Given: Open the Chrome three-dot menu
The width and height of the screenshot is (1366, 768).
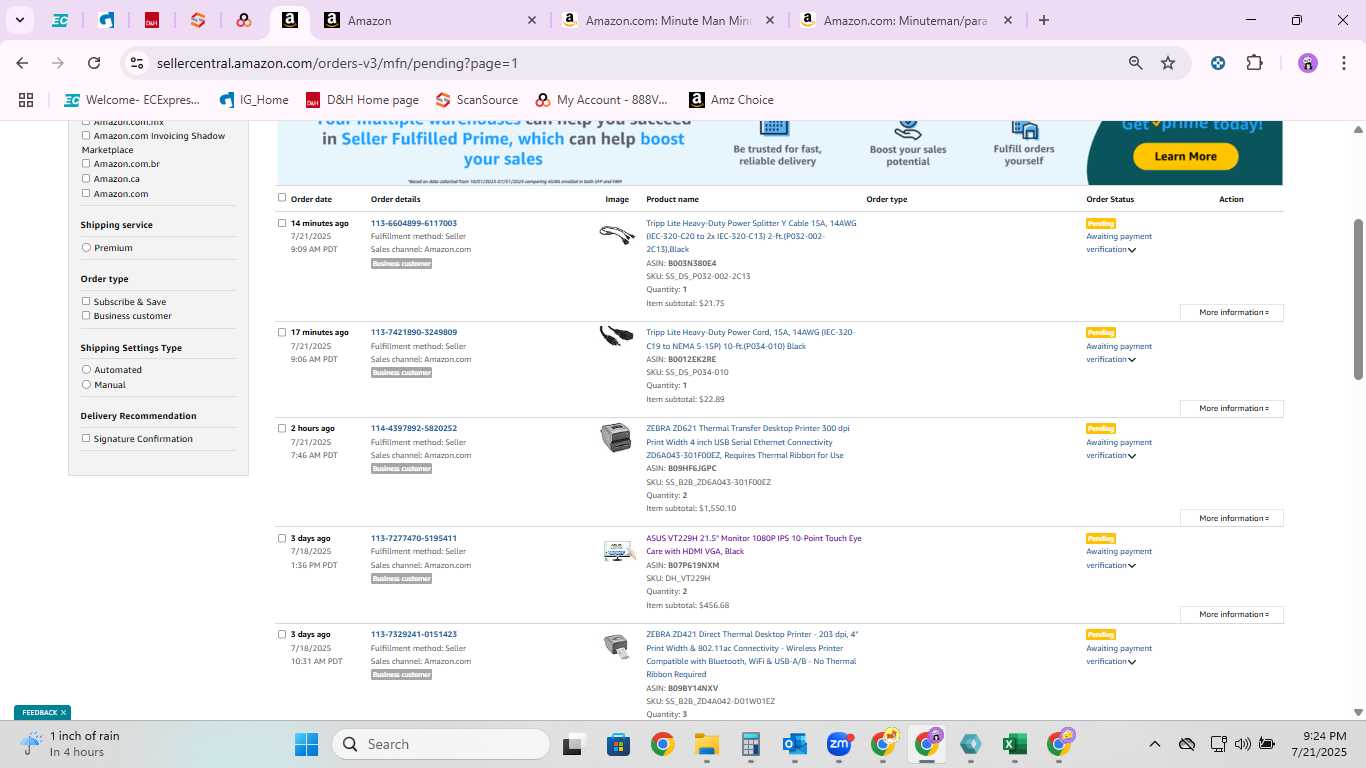Looking at the screenshot, I should point(1343,63).
